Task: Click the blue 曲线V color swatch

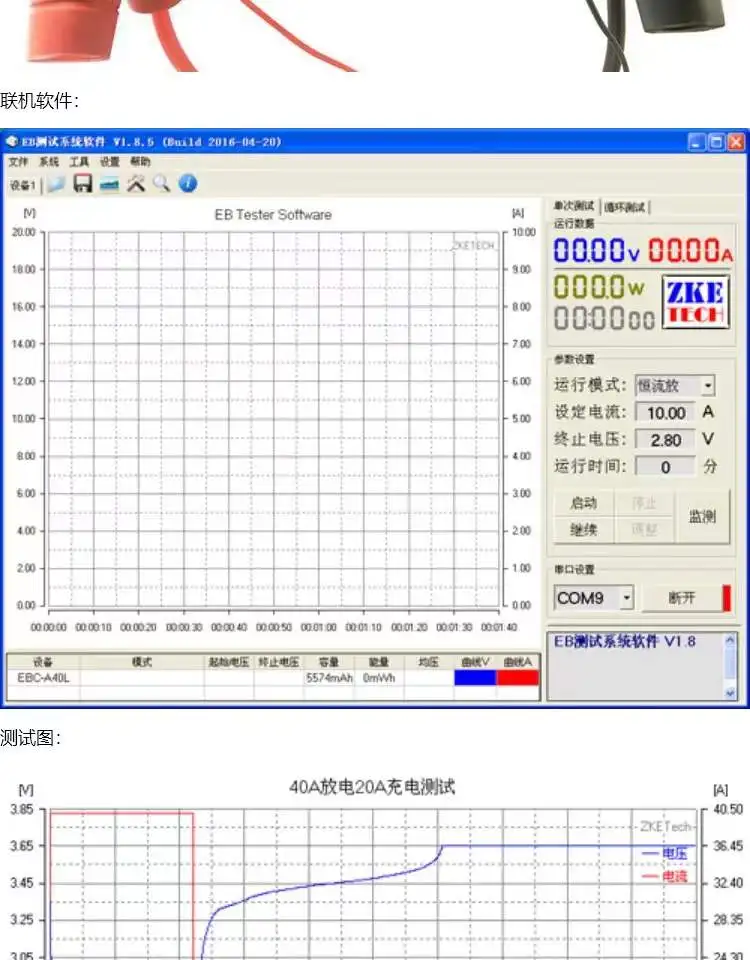Action: point(474,677)
